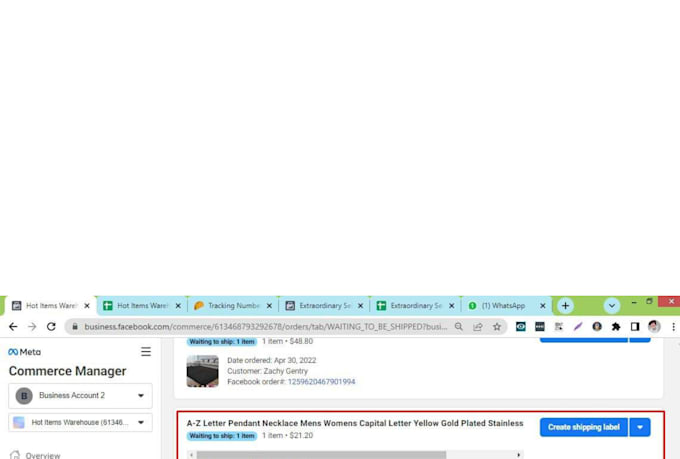Close the Hot Items Warehouse spreadsheet tab
This screenshot has width=680, height=459.
(x=178, y=306)
